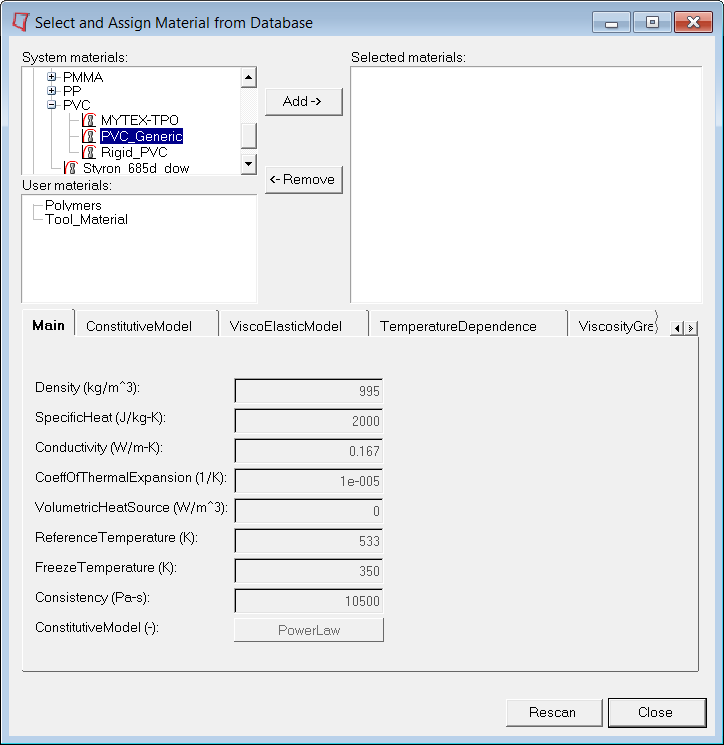This screenshot has height=745, width=724.
Task: Open the ViscoElasticModel tab
Action: coord(293,326)
